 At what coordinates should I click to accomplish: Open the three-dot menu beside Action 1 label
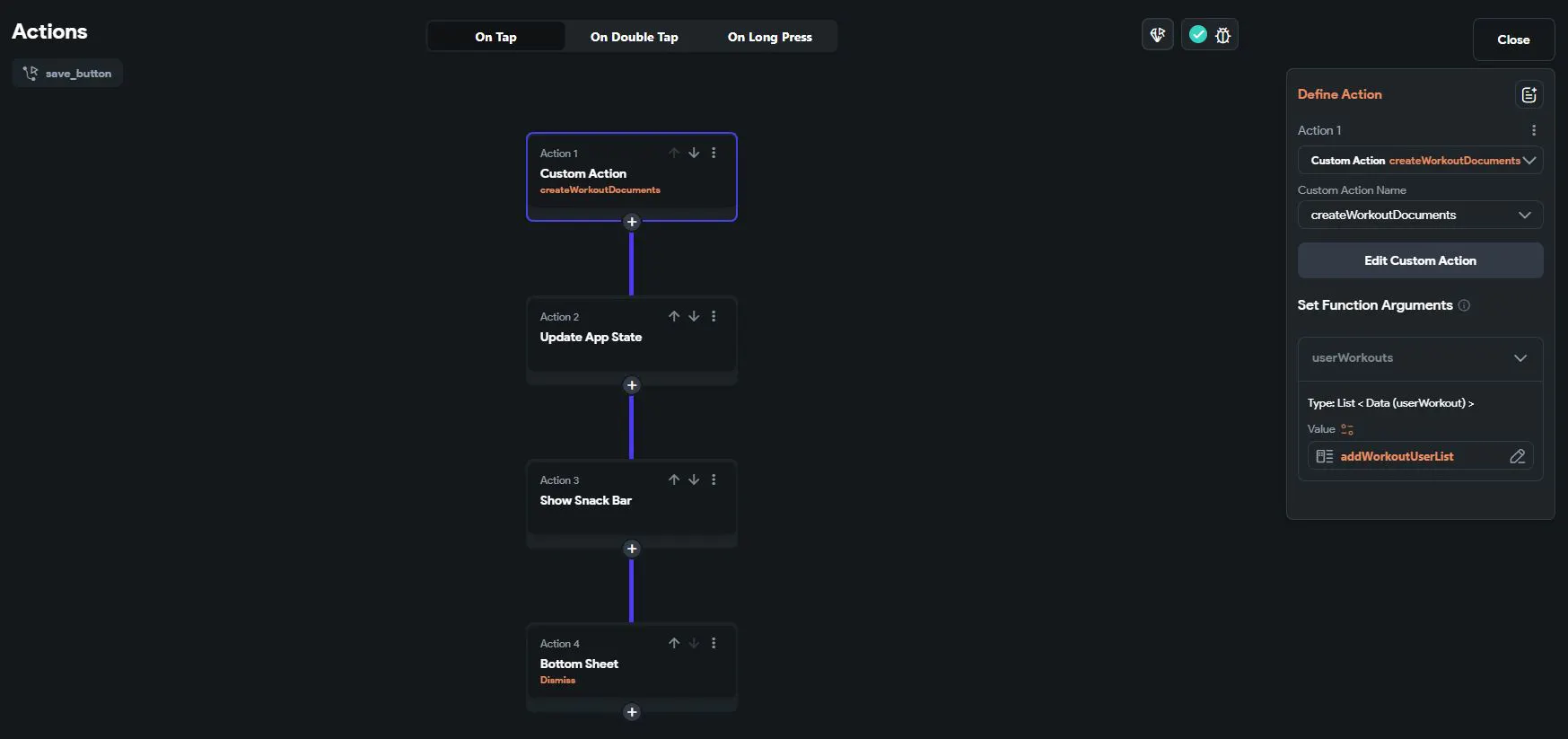tap(1534, 130)
